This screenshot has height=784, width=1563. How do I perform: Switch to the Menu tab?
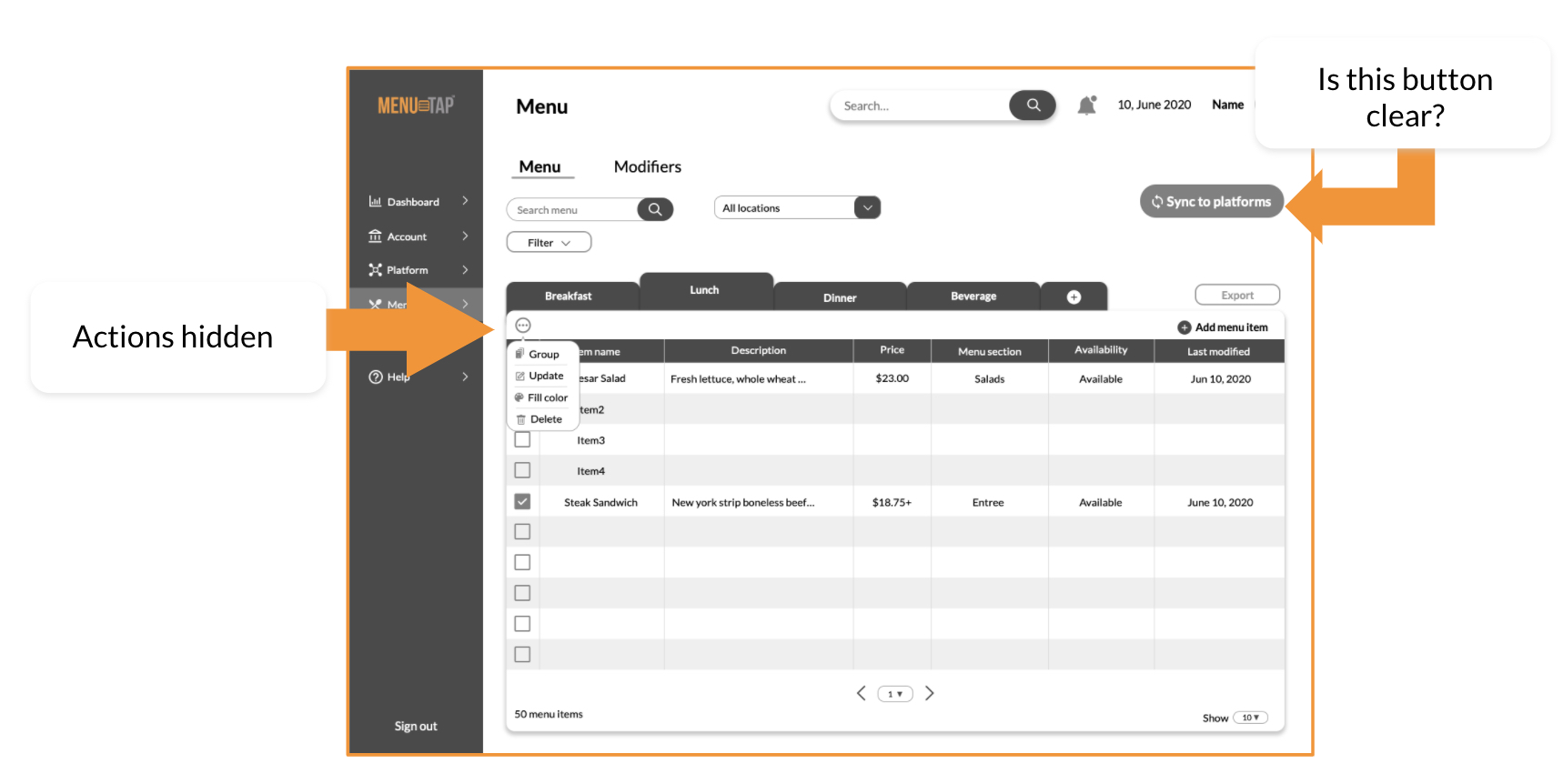(539, 166)
